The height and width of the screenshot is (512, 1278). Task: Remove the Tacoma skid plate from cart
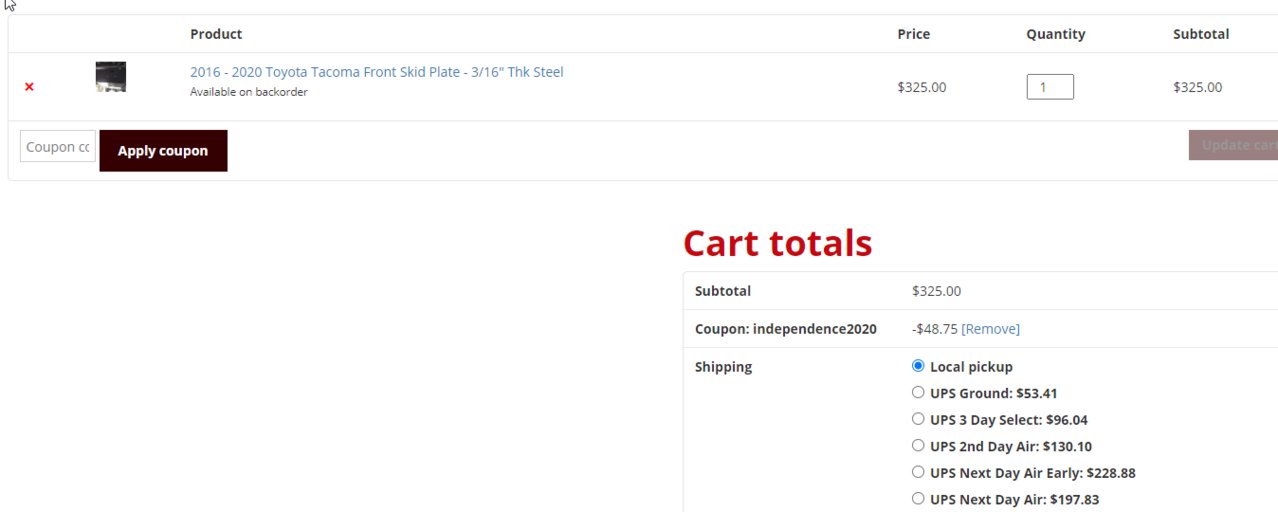click(29, 87)
